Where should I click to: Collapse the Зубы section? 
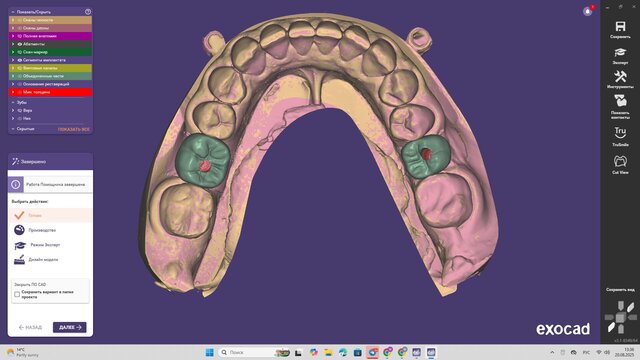point(13,102)
